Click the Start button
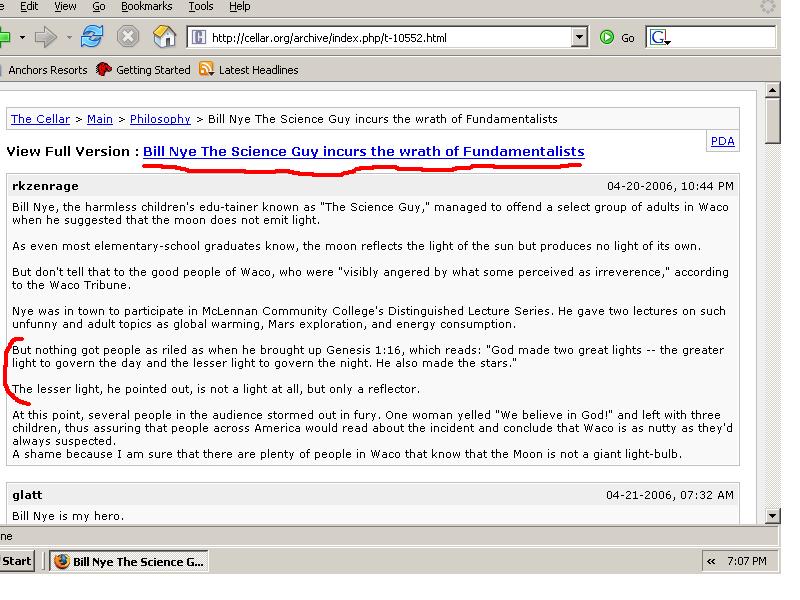Viewport: 800px width, 600px height. coord(16,561)
